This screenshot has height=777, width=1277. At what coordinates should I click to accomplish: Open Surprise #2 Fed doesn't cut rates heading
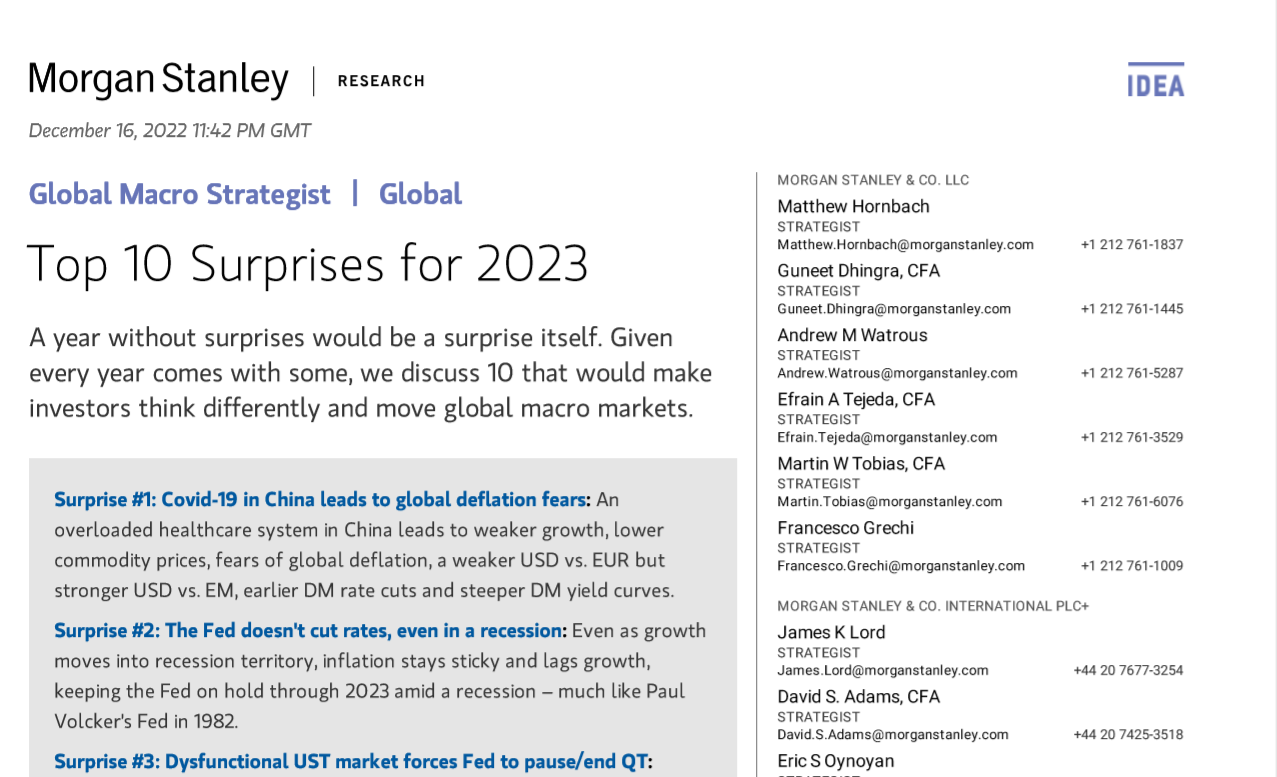309,630
